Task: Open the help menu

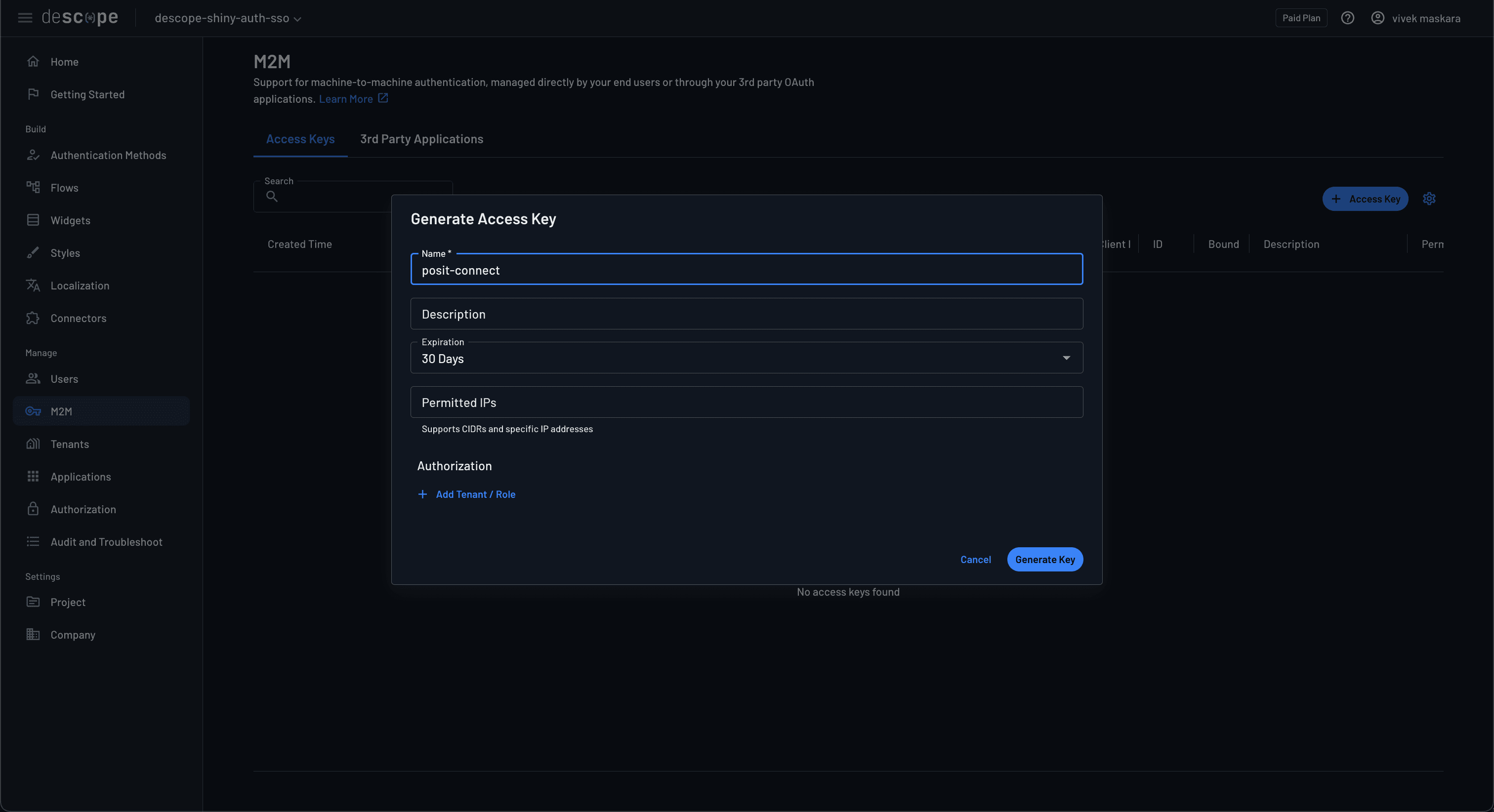Action: [1347, 18]
